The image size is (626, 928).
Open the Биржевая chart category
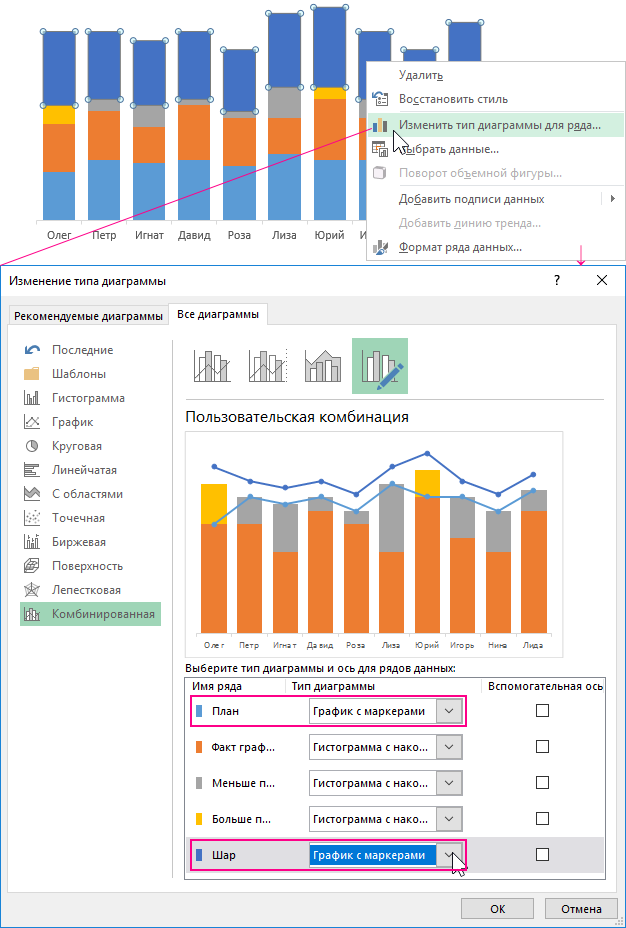pos(78,542)
